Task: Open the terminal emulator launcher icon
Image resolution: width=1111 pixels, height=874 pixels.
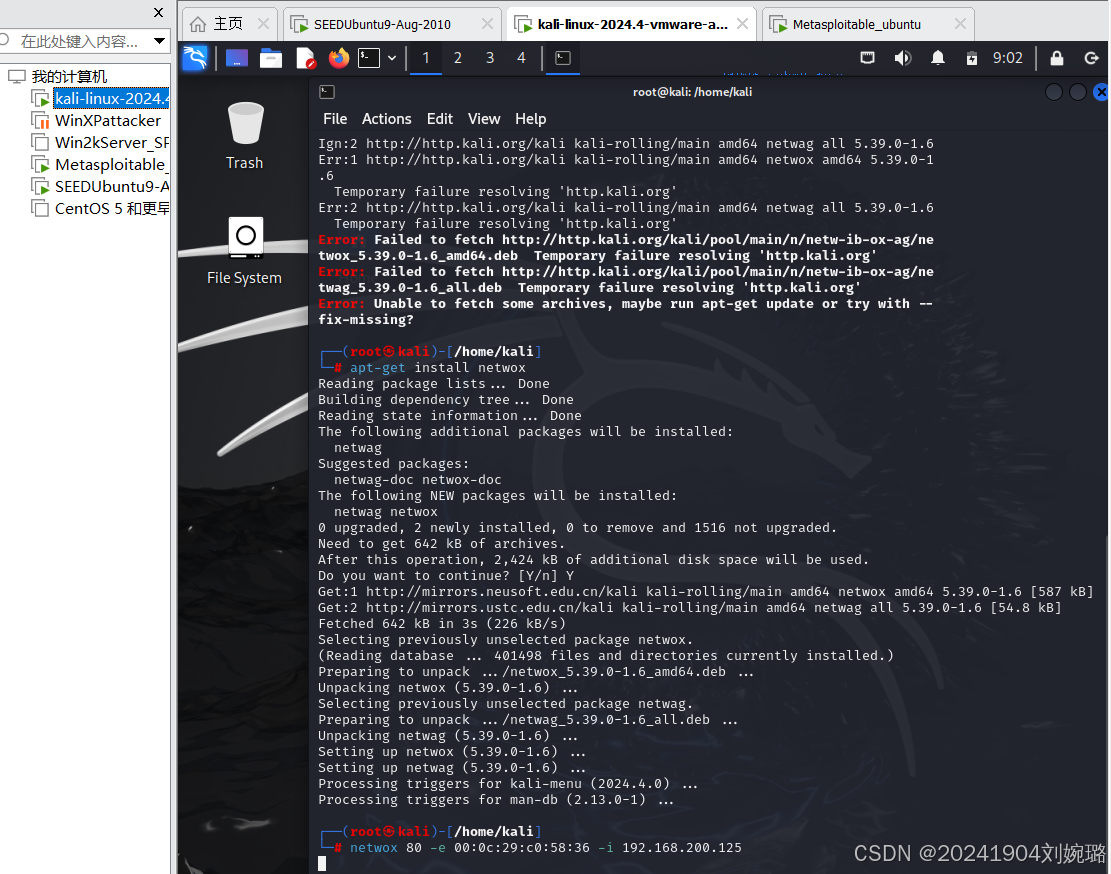Action: click(369, 58)
